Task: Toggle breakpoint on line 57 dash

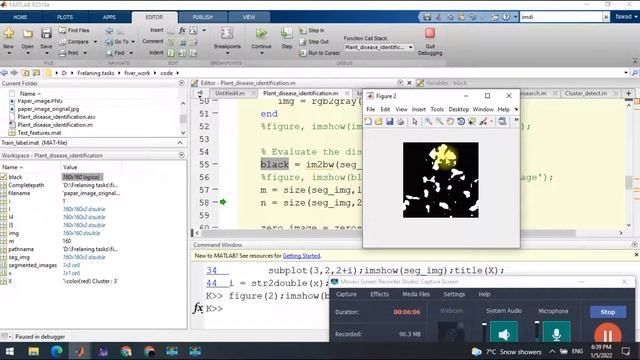Action: [215, 190]
